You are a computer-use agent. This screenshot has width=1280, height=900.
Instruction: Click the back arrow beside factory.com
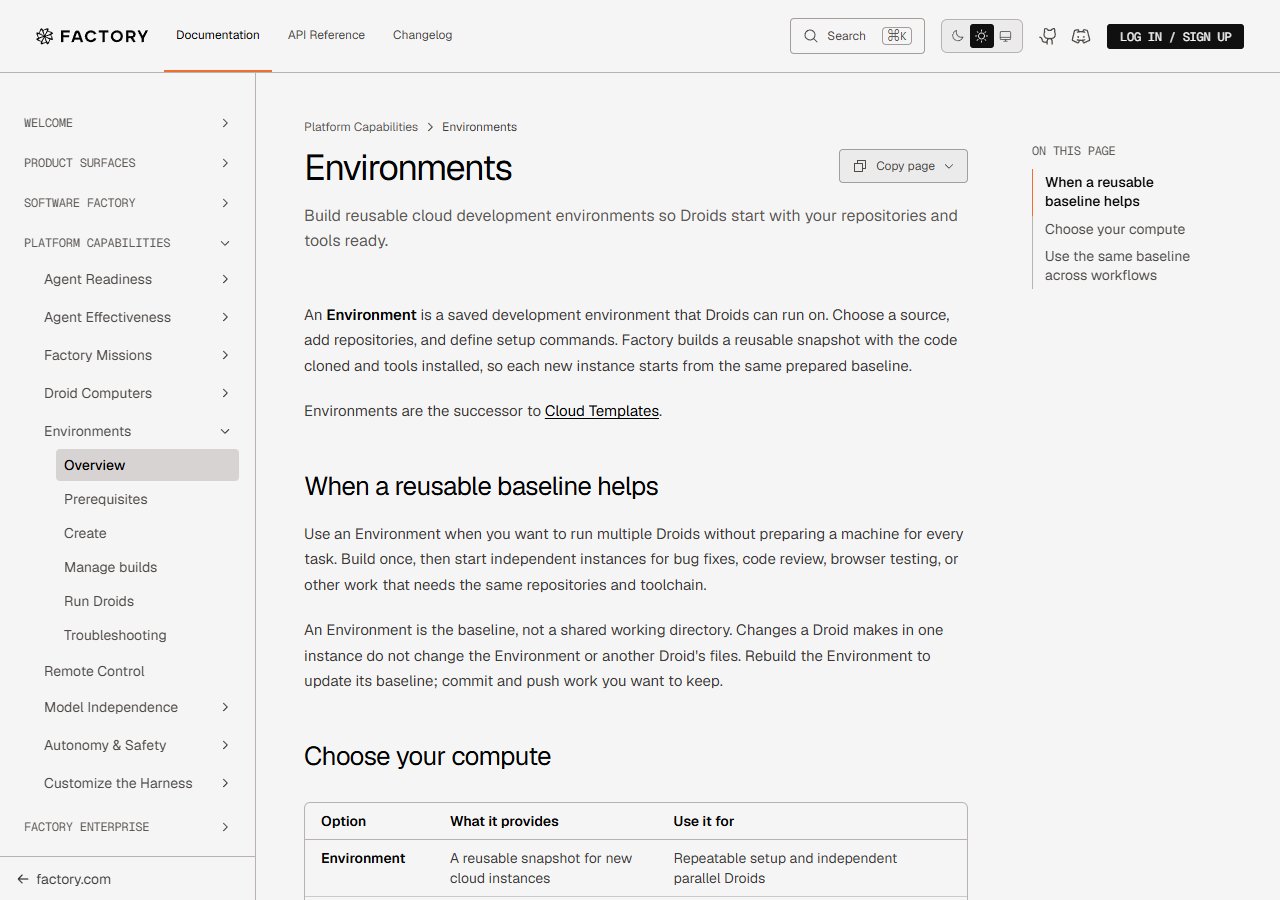(23, 879)
